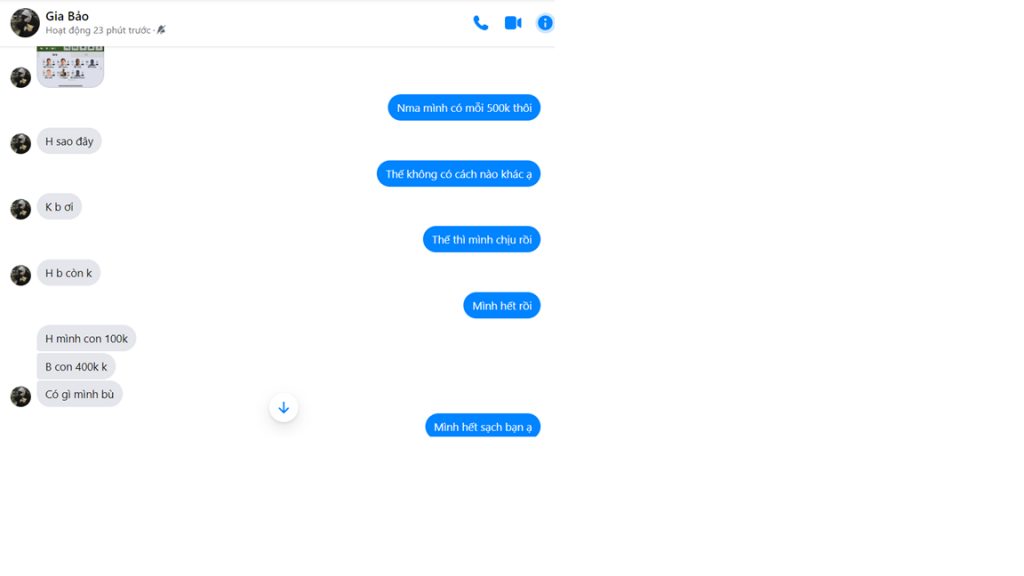Click avatar beside "H sao đây" message

click(20, 143)
